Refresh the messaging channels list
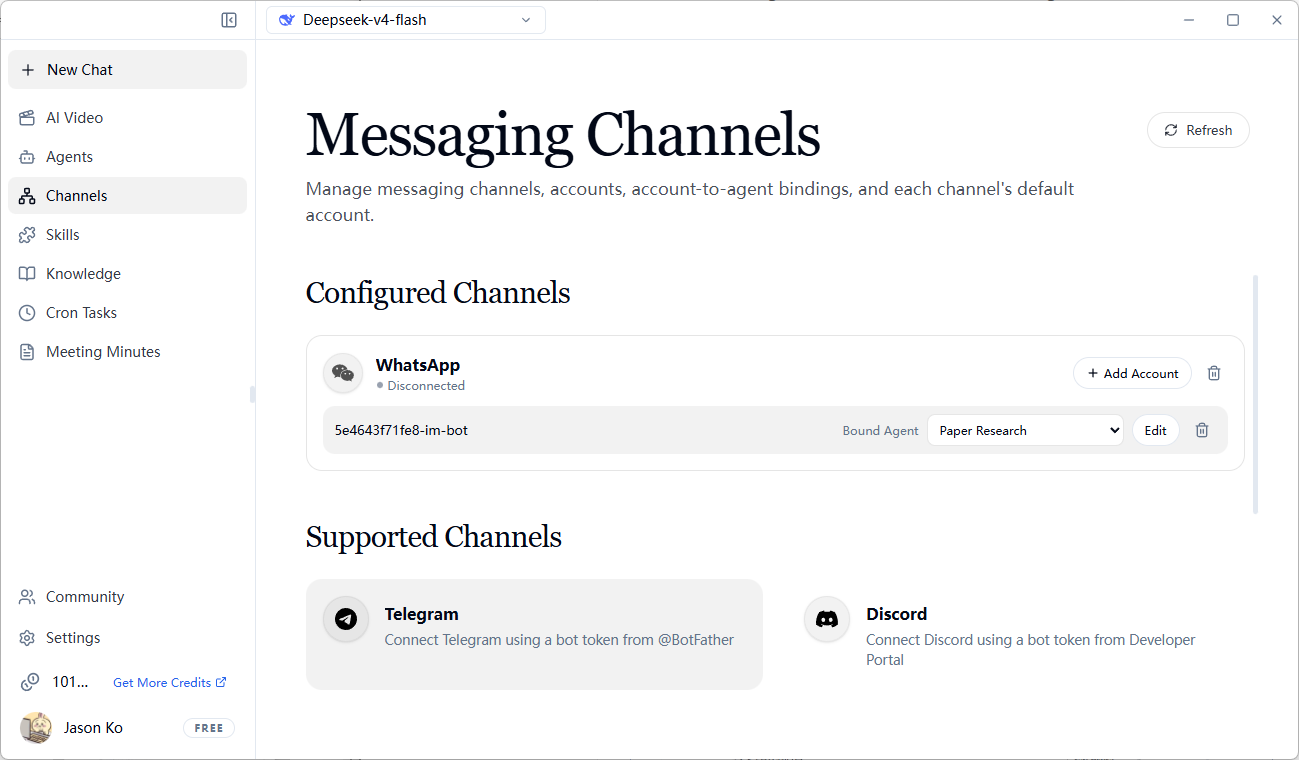This screenshot has width=1299, height=760. pyautogui.click(x=1198, y=130)
